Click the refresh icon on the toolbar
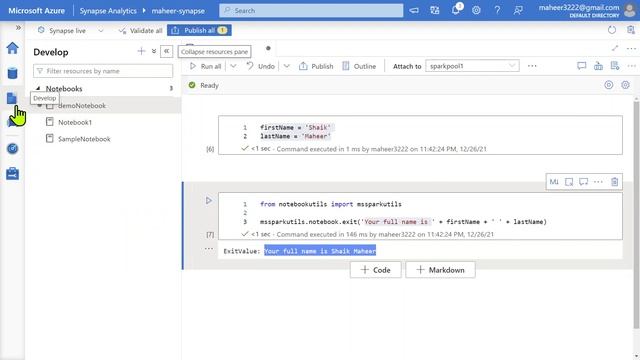 point(612,30)
